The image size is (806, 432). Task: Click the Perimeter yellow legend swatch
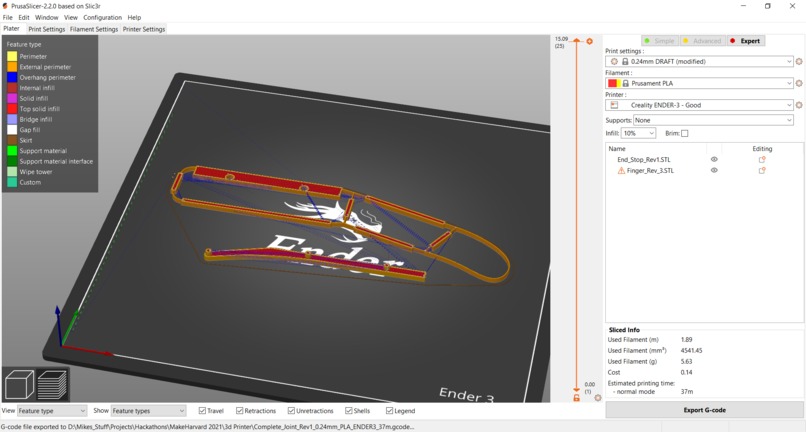pos(12,56)
